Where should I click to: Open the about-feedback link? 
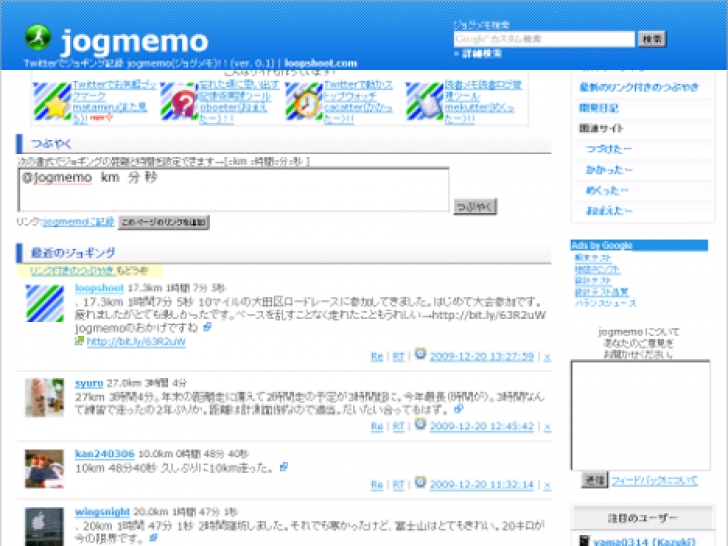654,481
